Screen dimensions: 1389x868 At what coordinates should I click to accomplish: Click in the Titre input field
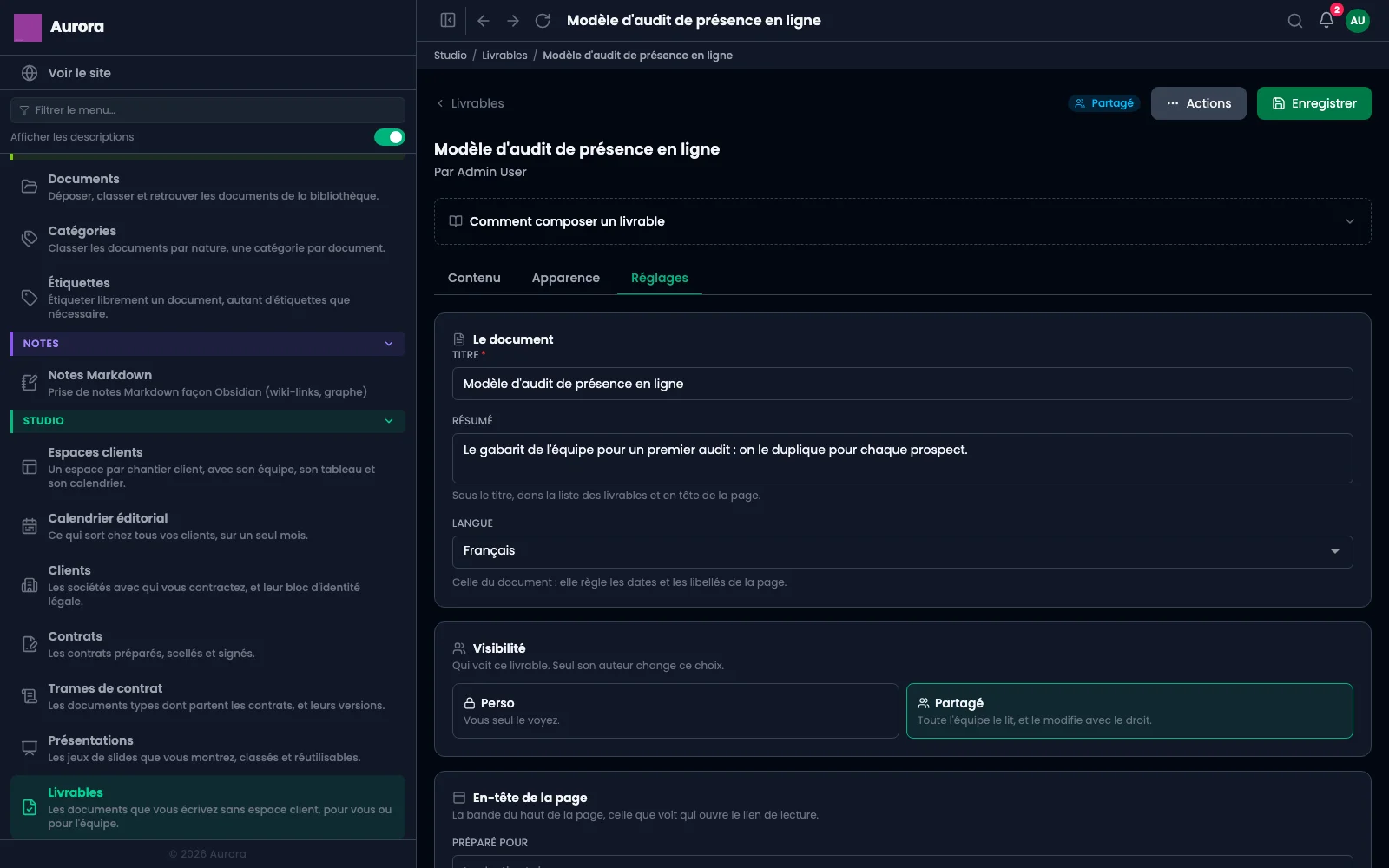tap(903, 384)
